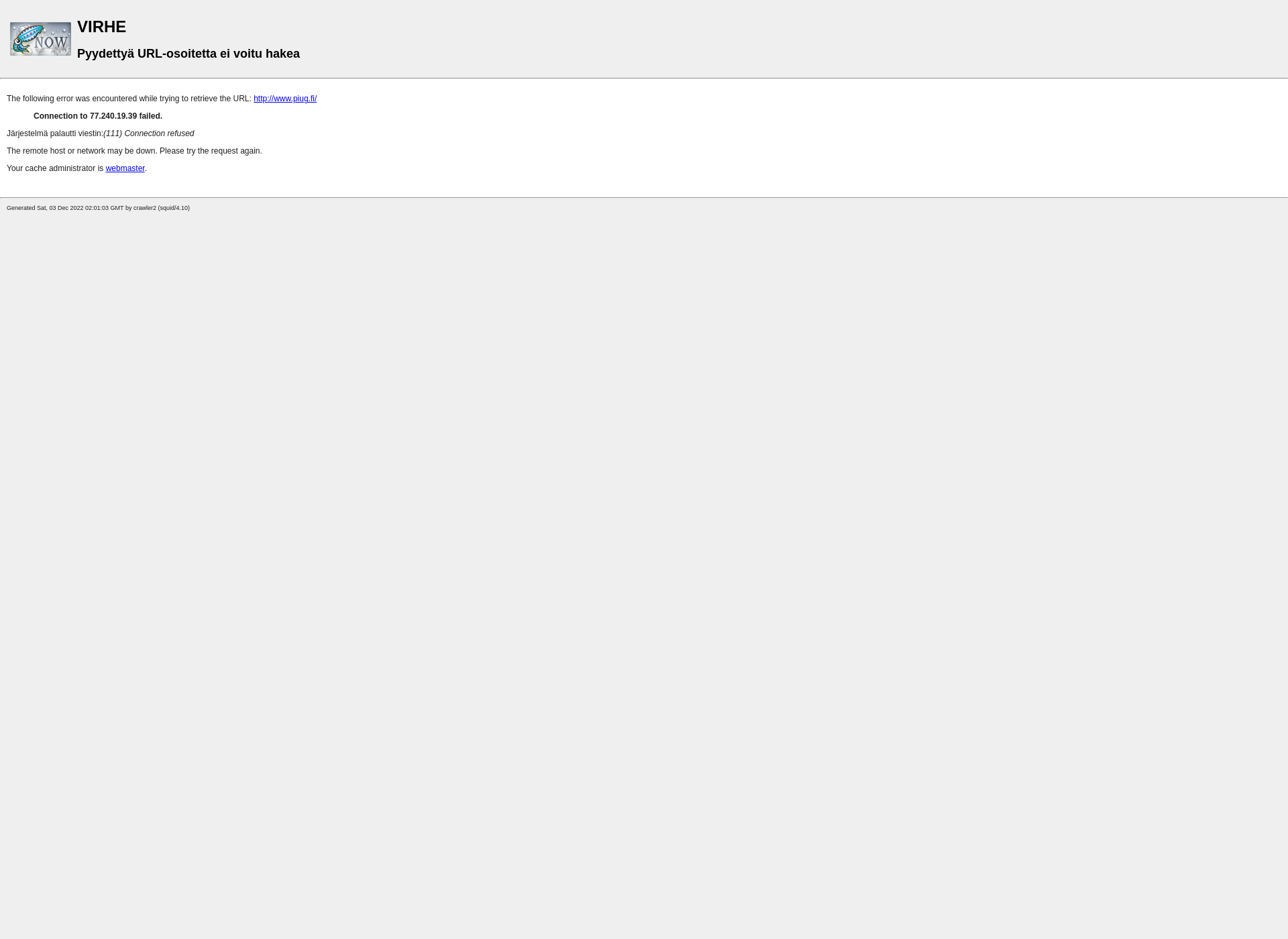Click the webmaster email link

point(125,168)
